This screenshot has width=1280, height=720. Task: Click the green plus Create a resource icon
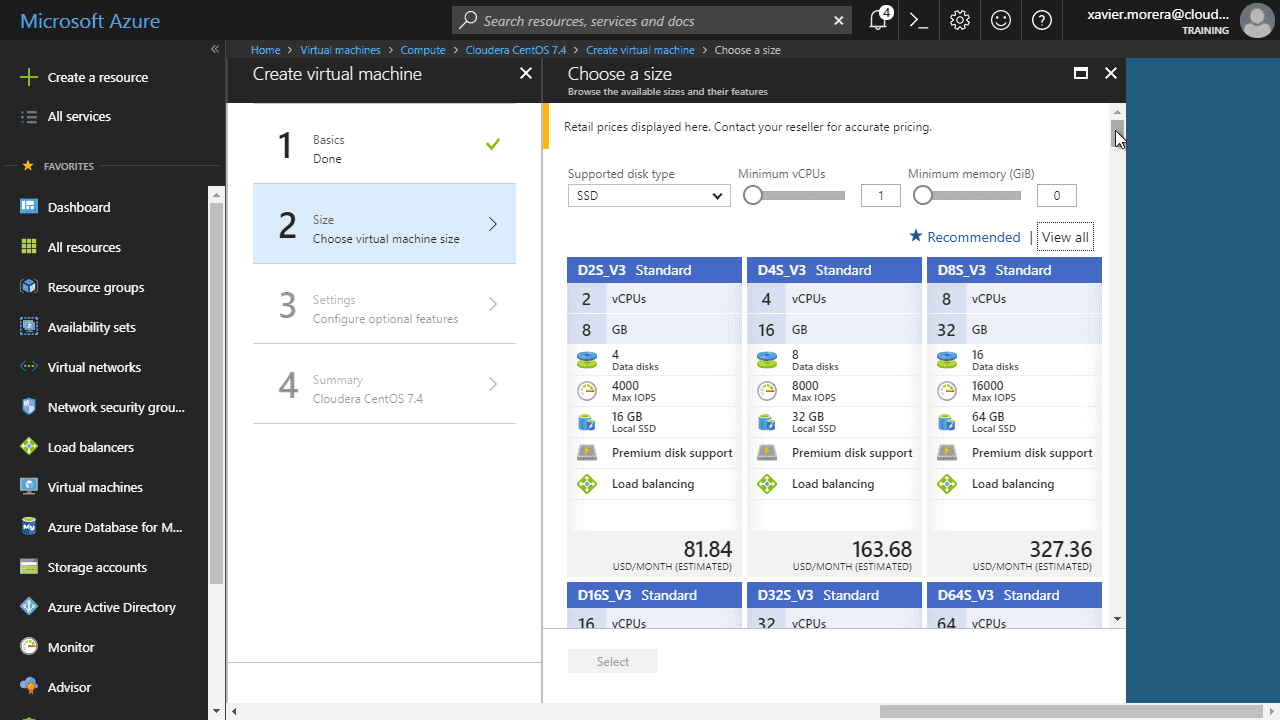(x=29, y=77)
